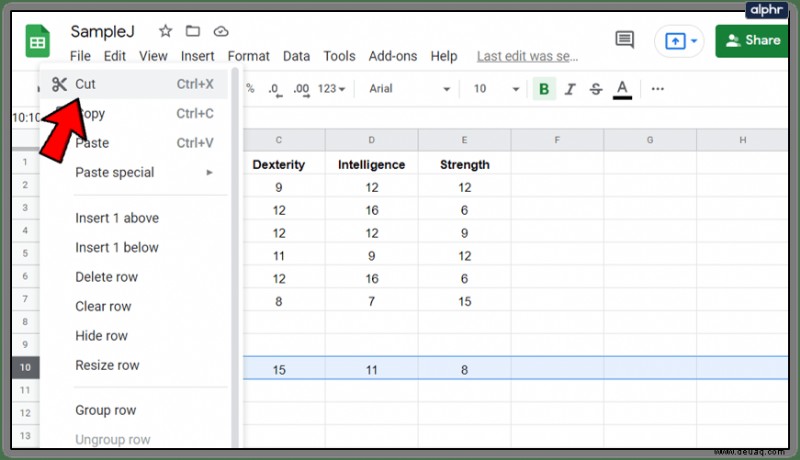Open the three-dot more toolbar options
The image size is (800, 460).
[x=658, y=89]
